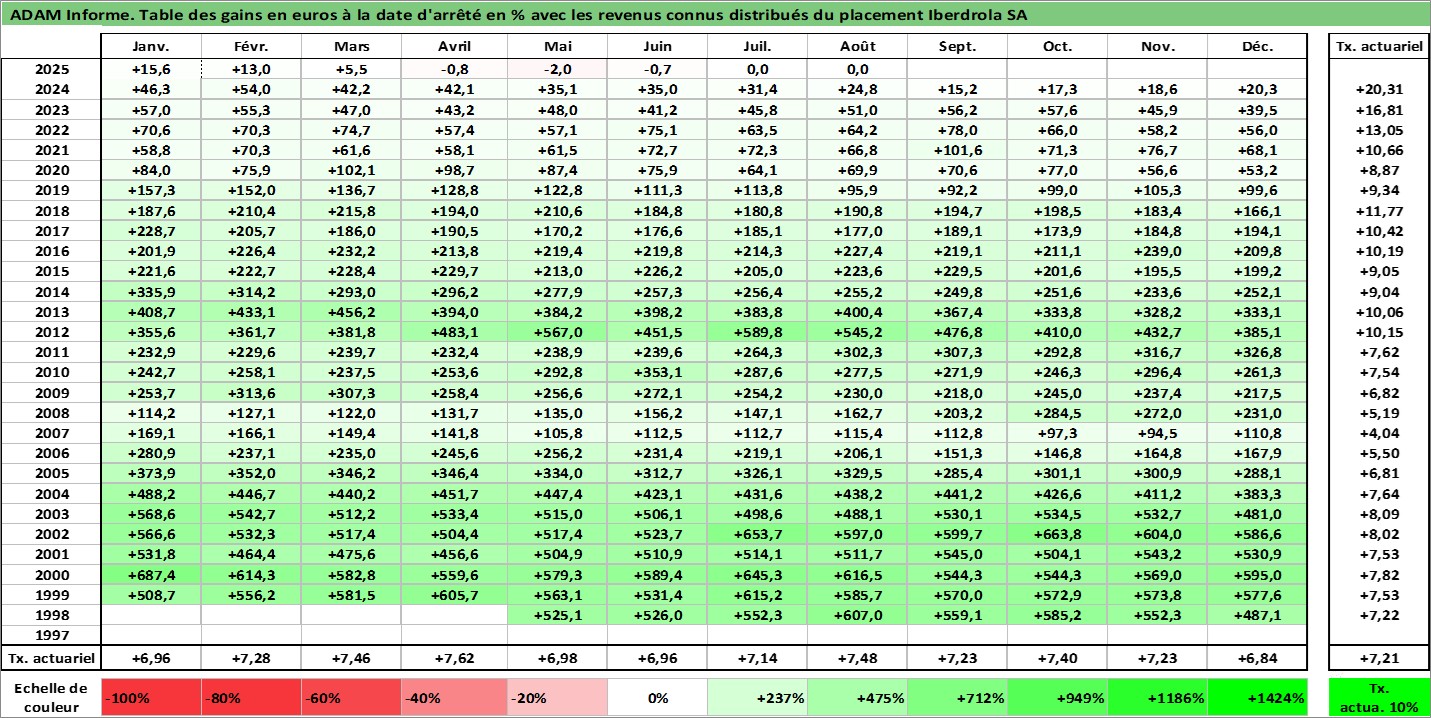Select cell +589,8 for July 2012
1431x718 pixels.
coord(758,332)
